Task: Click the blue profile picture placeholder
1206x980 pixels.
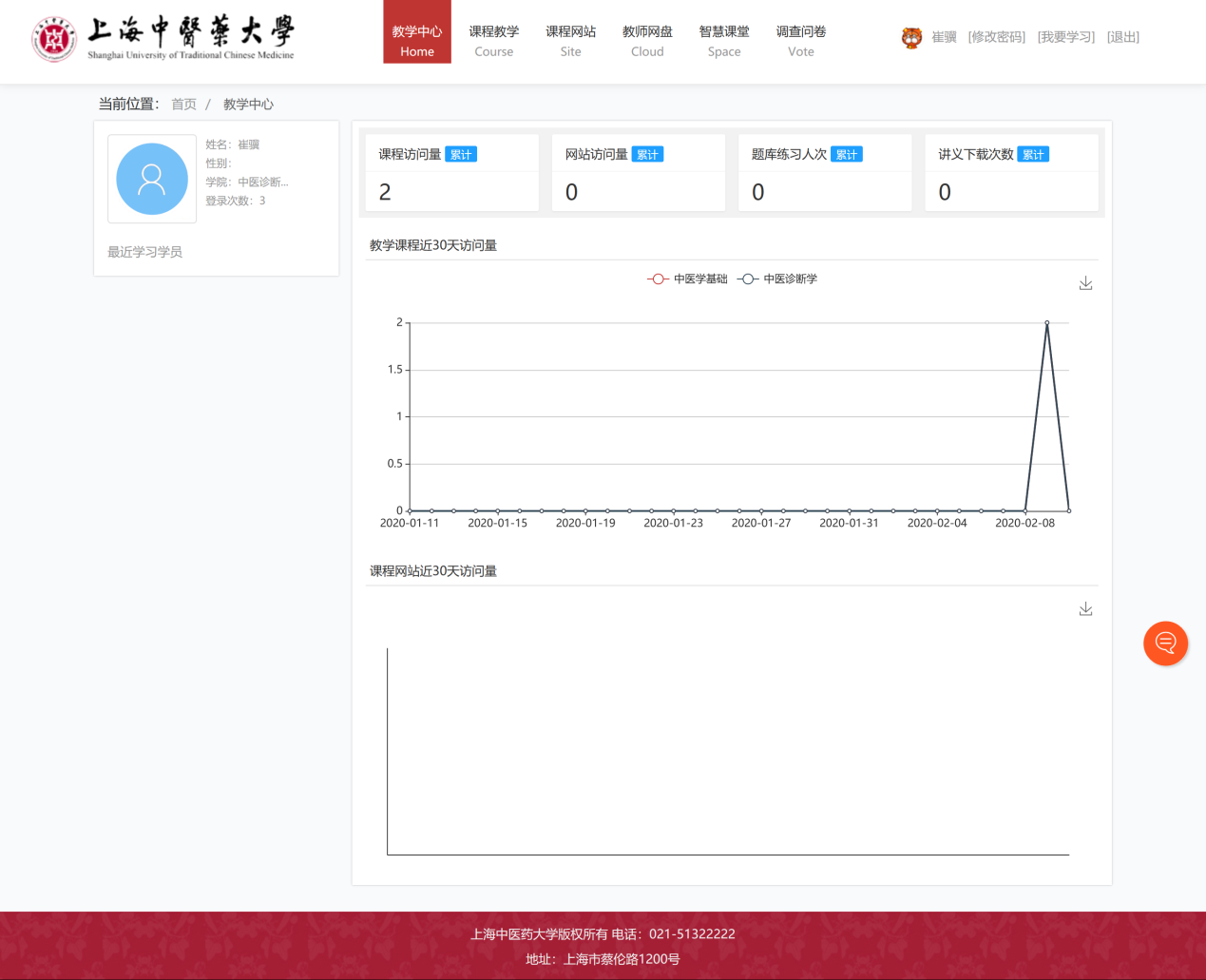Action: pos(152,179)
